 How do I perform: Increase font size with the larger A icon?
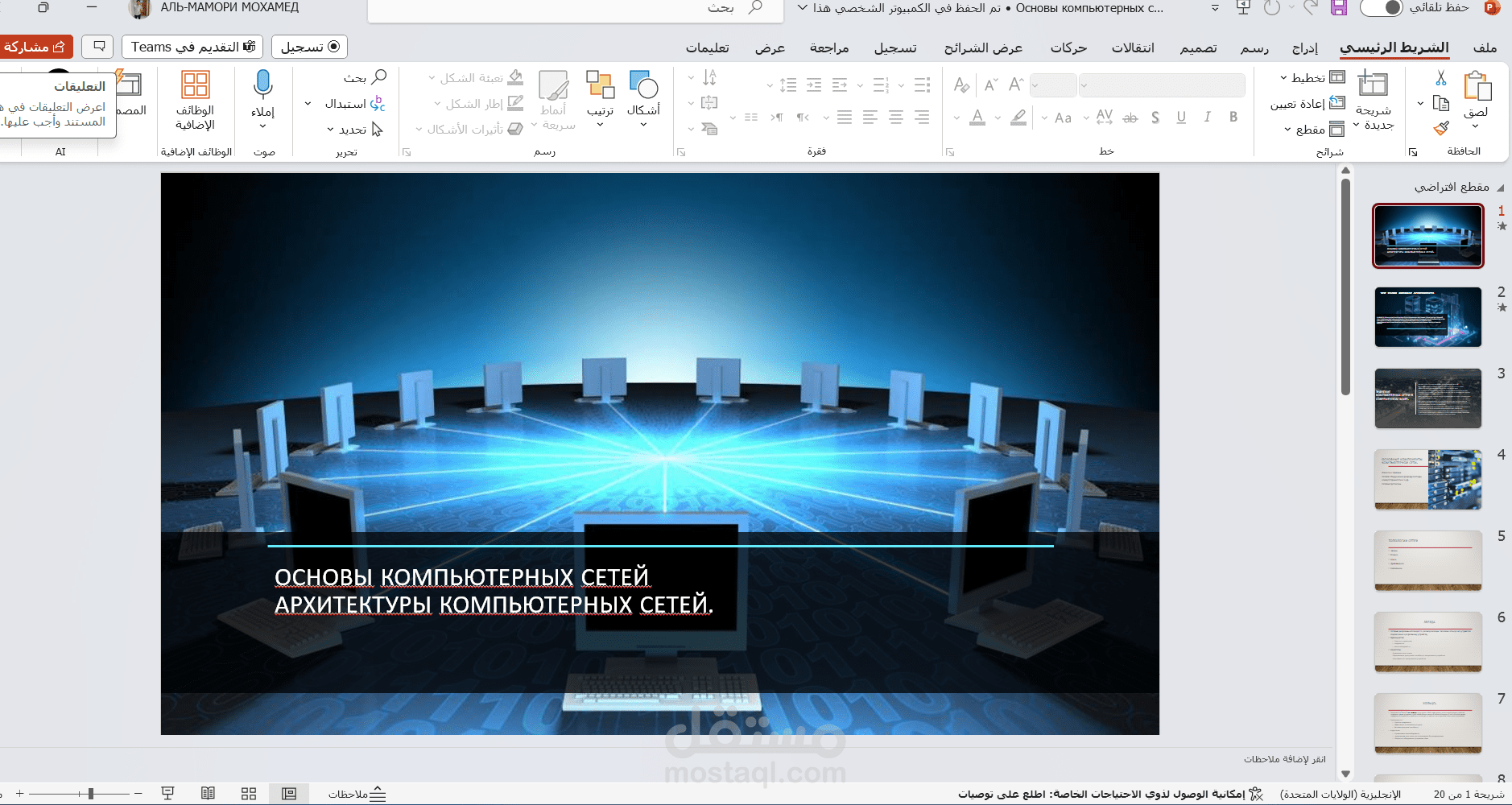pyautogui.click(x=1017, y=85)
